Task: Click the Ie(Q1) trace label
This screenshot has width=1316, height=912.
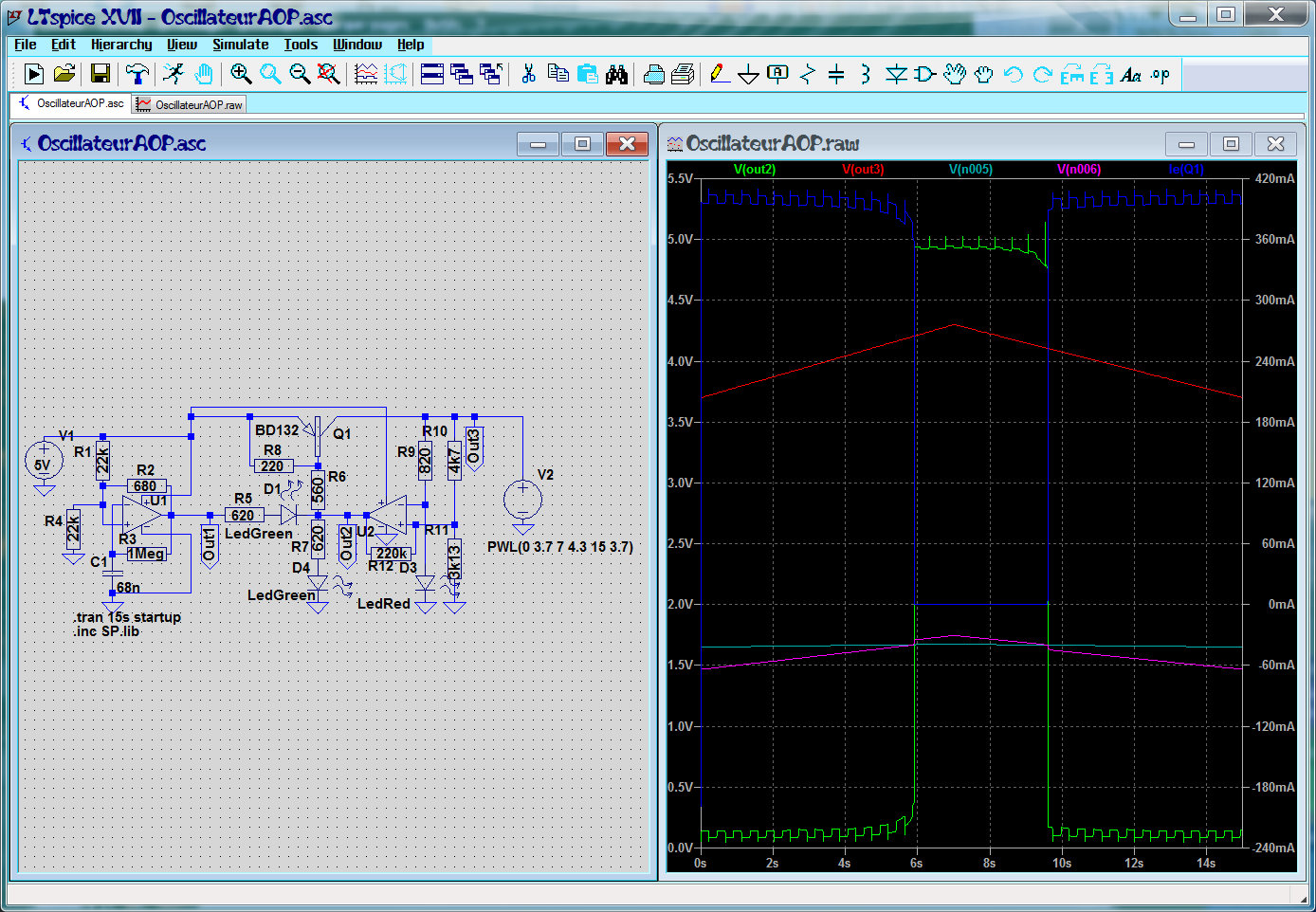Action: 1186,170
